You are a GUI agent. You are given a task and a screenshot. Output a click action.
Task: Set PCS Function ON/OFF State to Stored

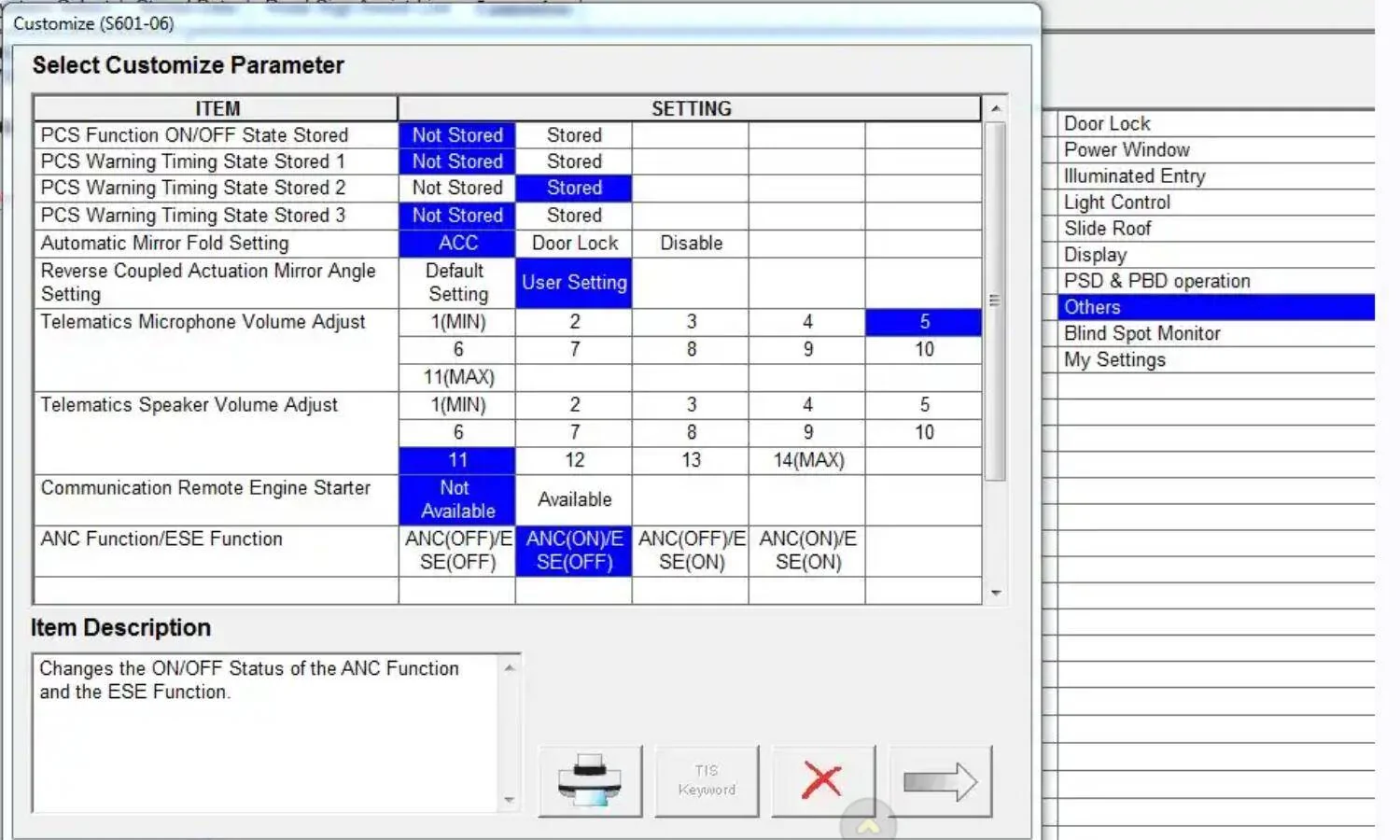point(574,135)
